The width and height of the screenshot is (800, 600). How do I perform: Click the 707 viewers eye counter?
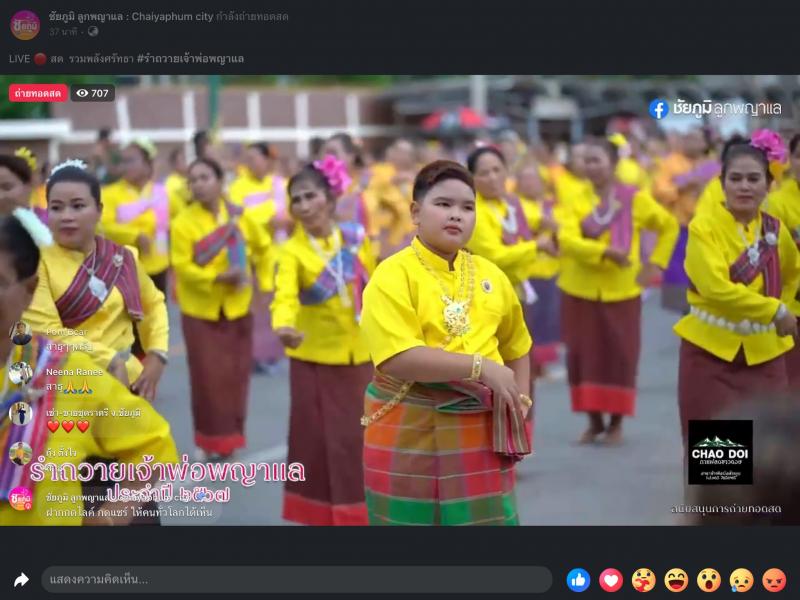click(92, 93)
